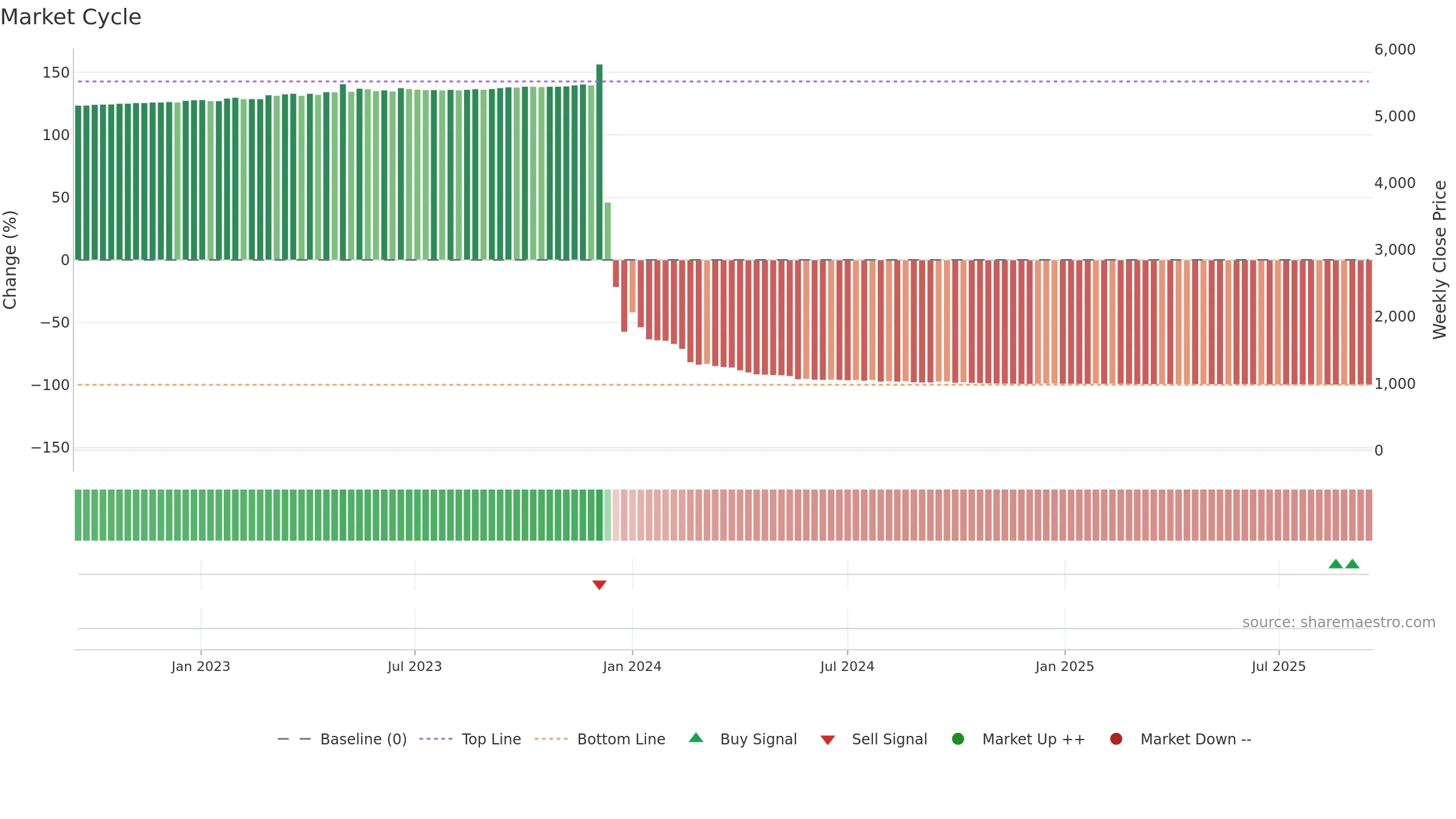Screen dimensions: 1456x819
Task: Select the last green buy signal marker
Action: point(1352,564)
